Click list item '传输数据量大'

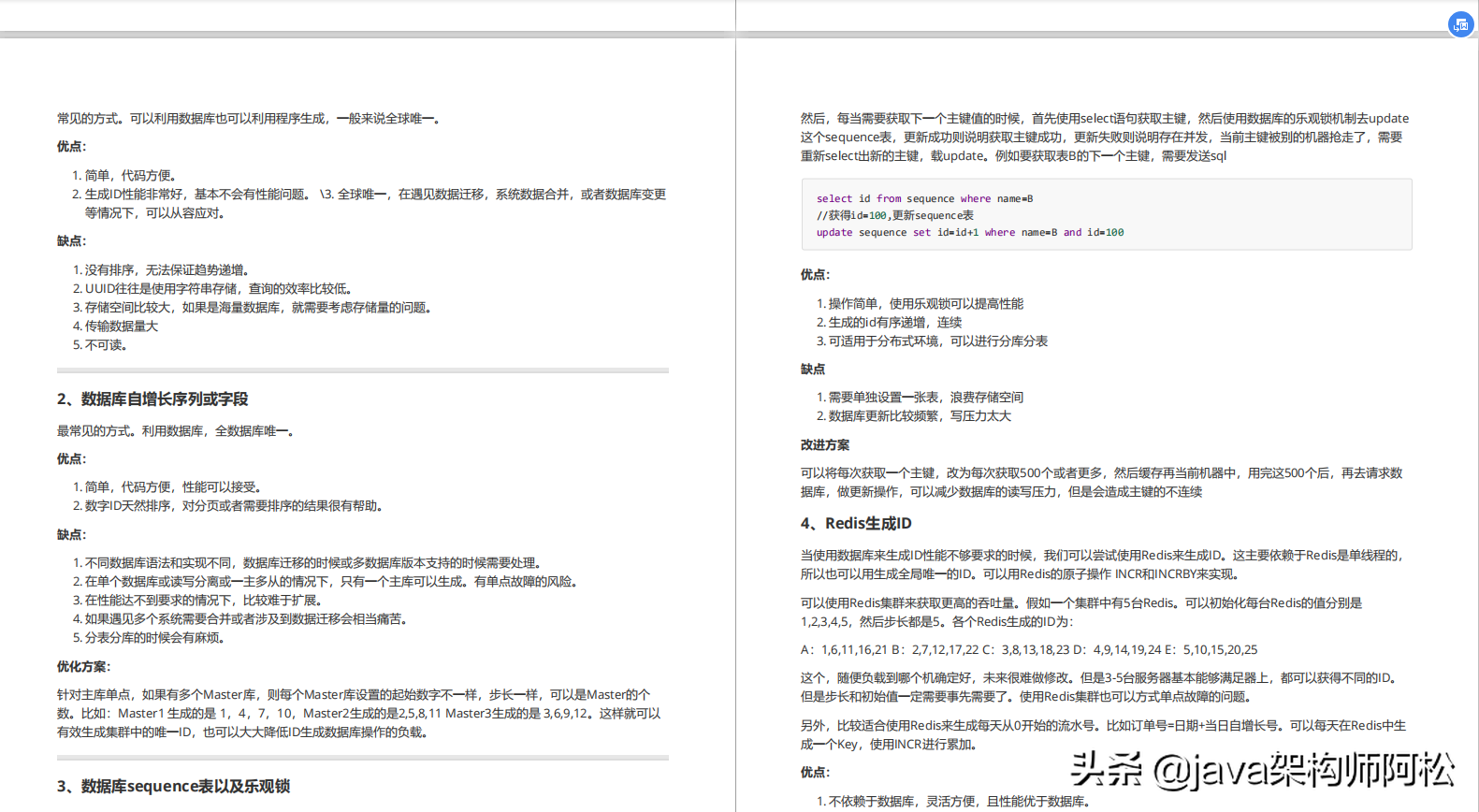point(115,326)
